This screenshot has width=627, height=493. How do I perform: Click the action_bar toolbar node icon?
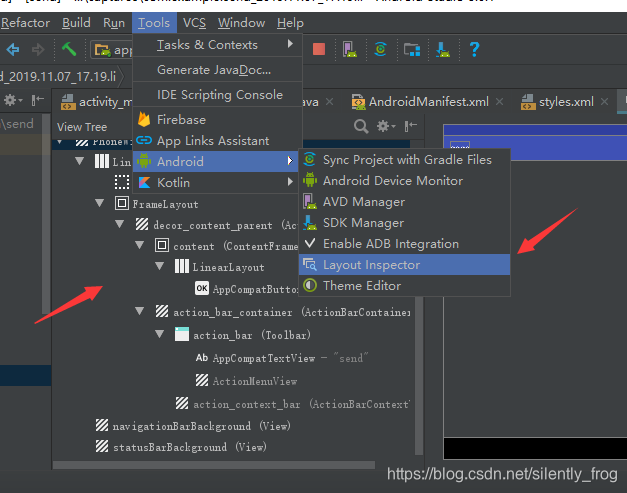(182, 334)
